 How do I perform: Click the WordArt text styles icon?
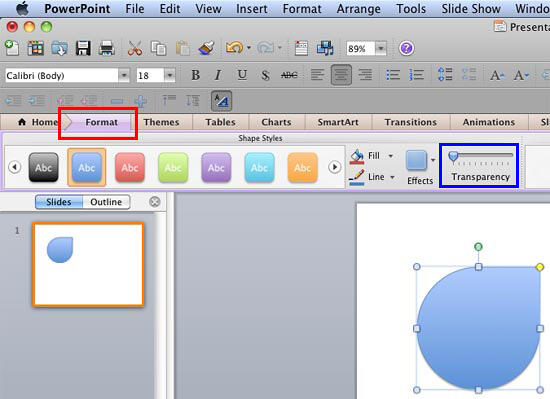(x=221, y=101)
